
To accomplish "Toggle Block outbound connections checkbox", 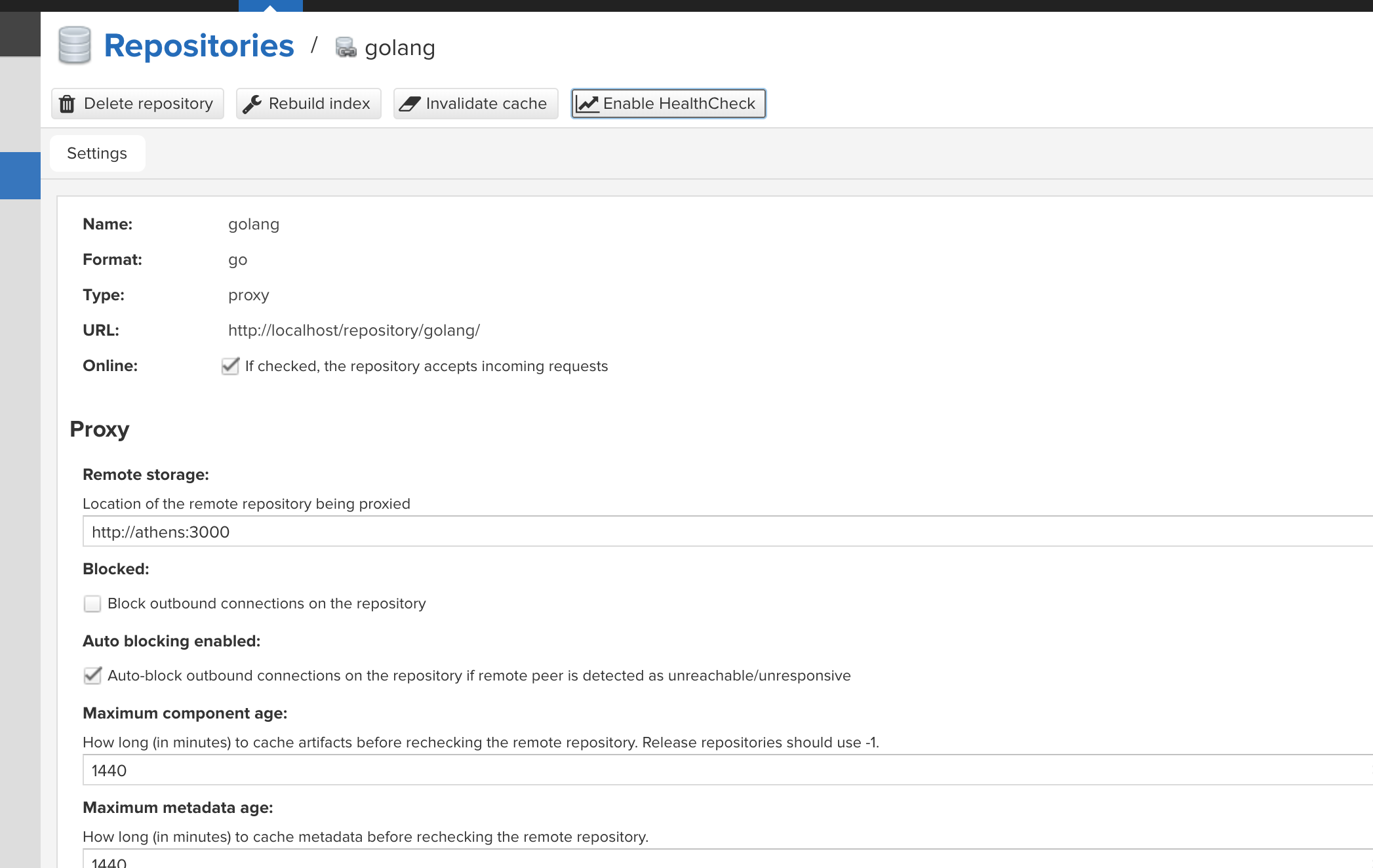I will [92, 603].
